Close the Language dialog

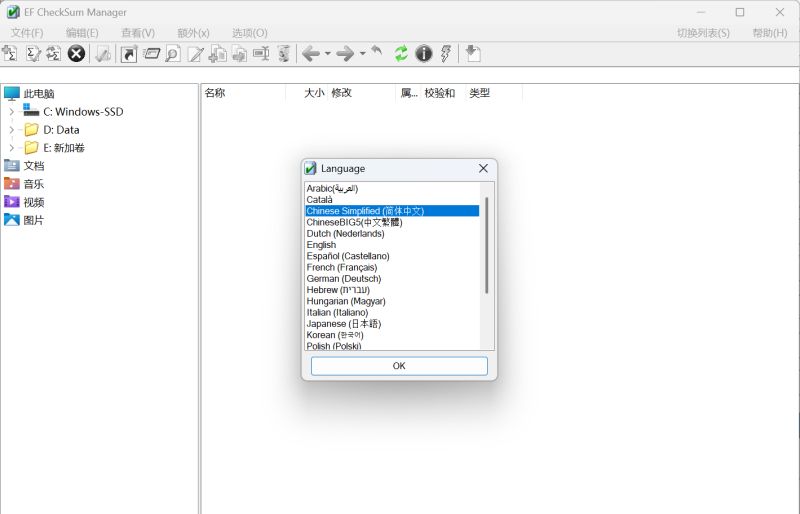(x=483, y=168)
